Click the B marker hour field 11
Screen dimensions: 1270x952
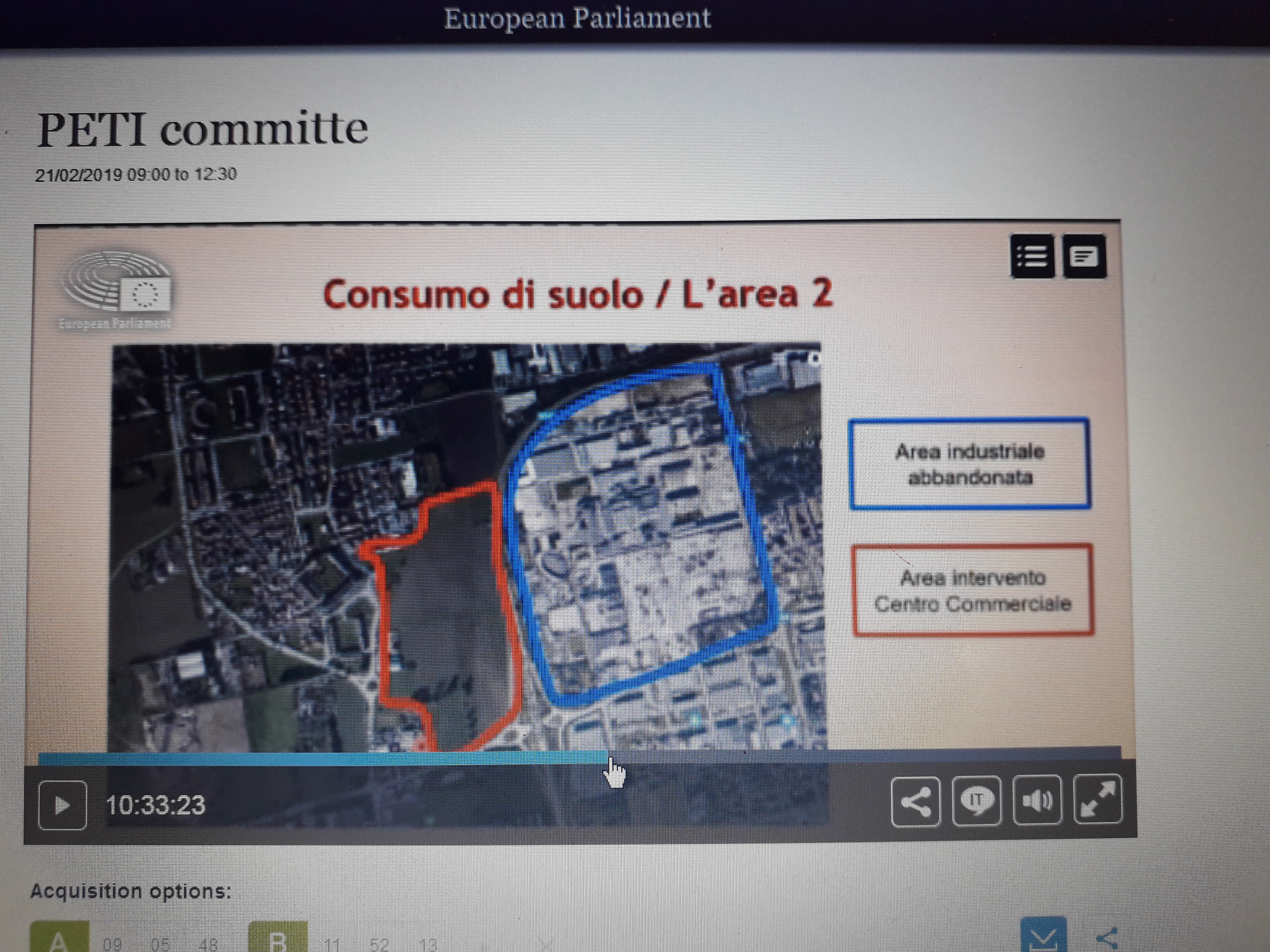coord(332,944)
